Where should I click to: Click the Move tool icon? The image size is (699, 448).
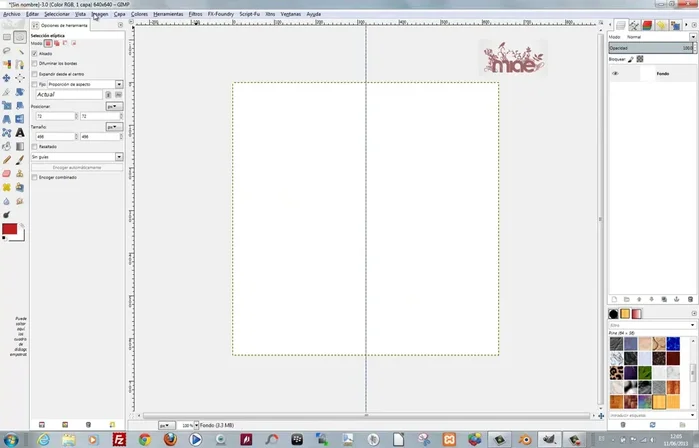pyautogui.click(x=6, y=77)
